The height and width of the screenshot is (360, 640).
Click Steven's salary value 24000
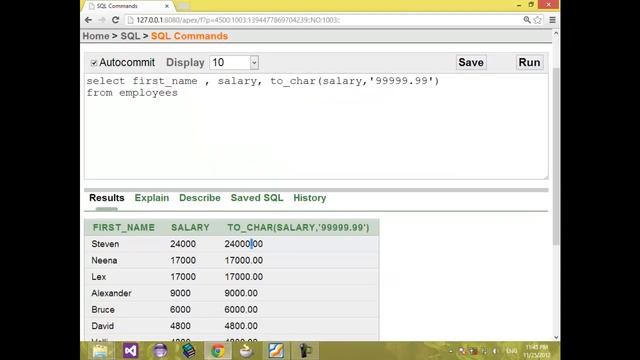[x=183, y=244]
